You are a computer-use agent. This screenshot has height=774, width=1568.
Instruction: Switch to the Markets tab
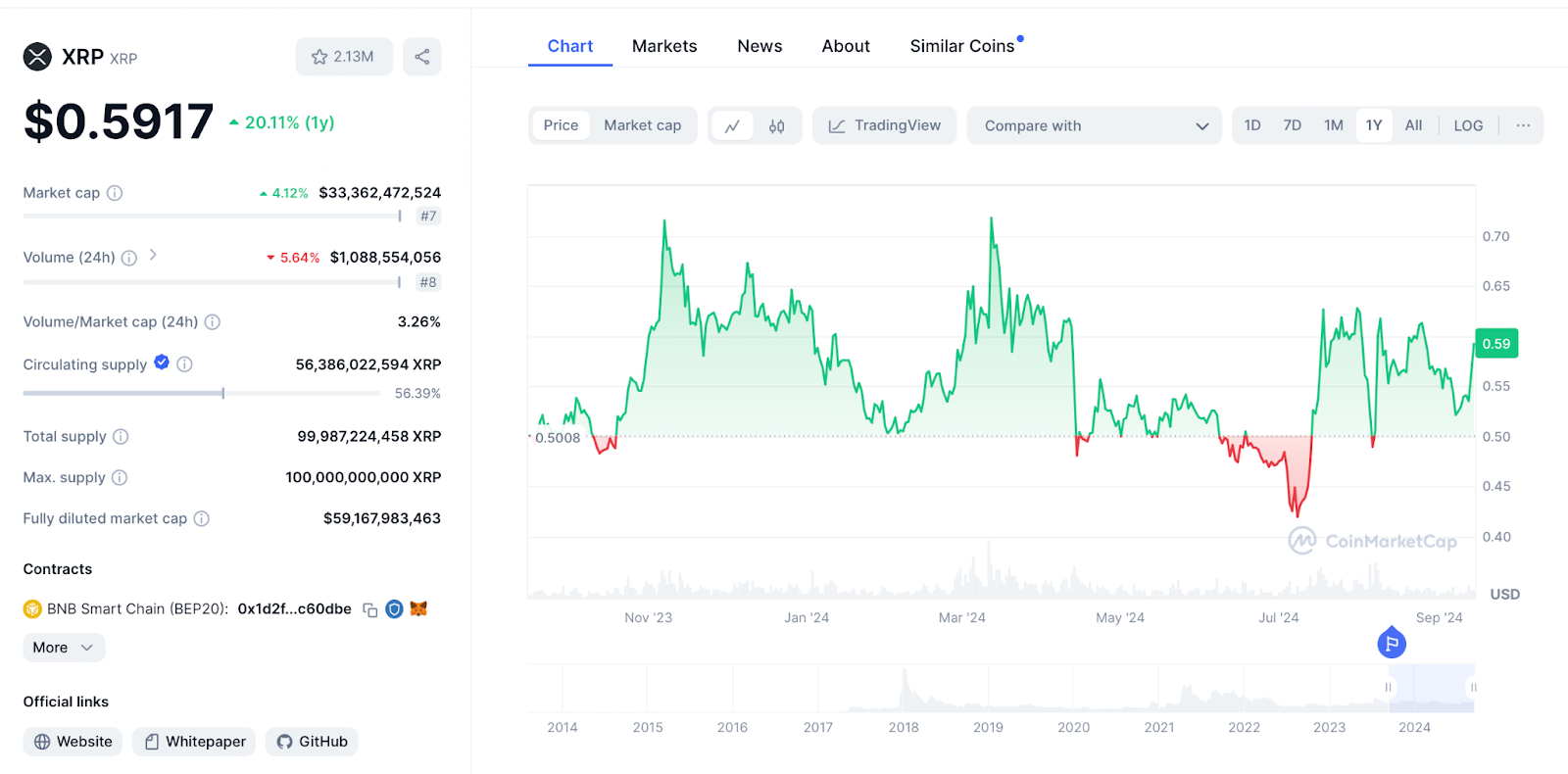tap(664, 46)
